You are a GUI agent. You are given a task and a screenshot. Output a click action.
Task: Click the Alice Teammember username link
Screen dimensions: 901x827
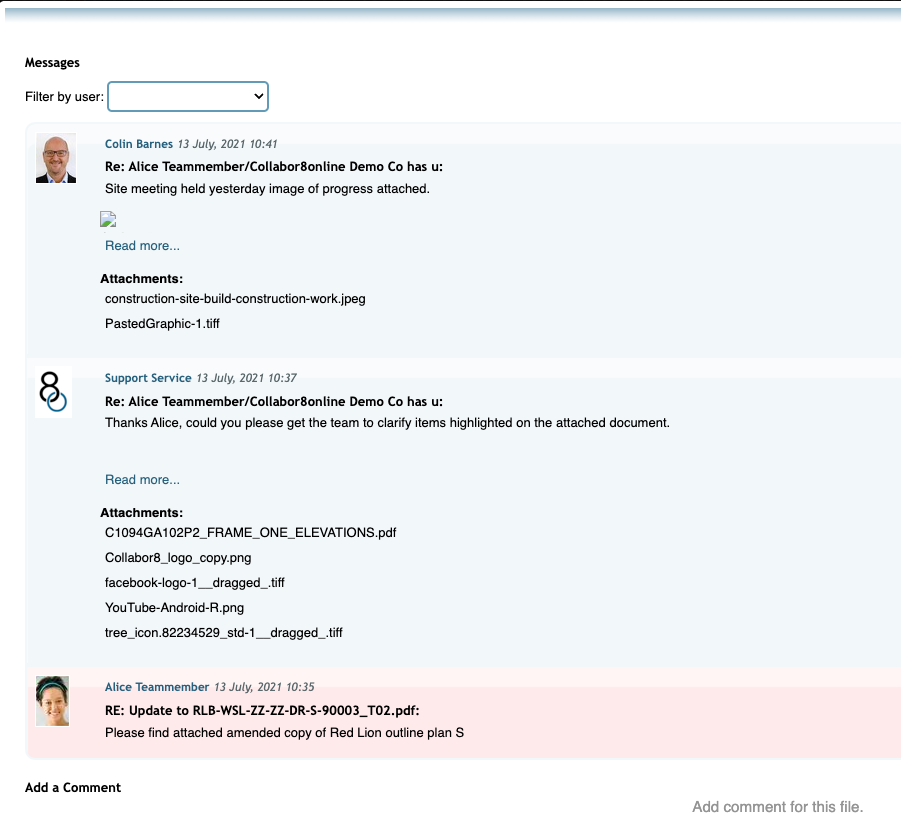click(x=156, y=687)
